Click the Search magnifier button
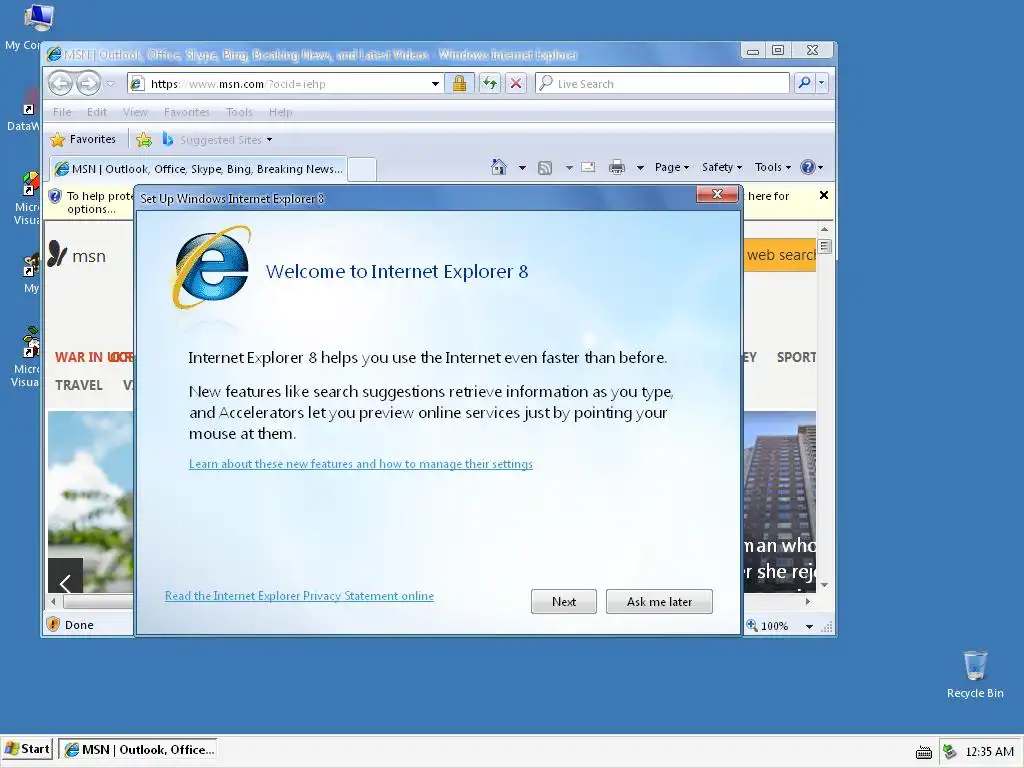This screenshot has height=768, width=1024. (x=804, y=83)
